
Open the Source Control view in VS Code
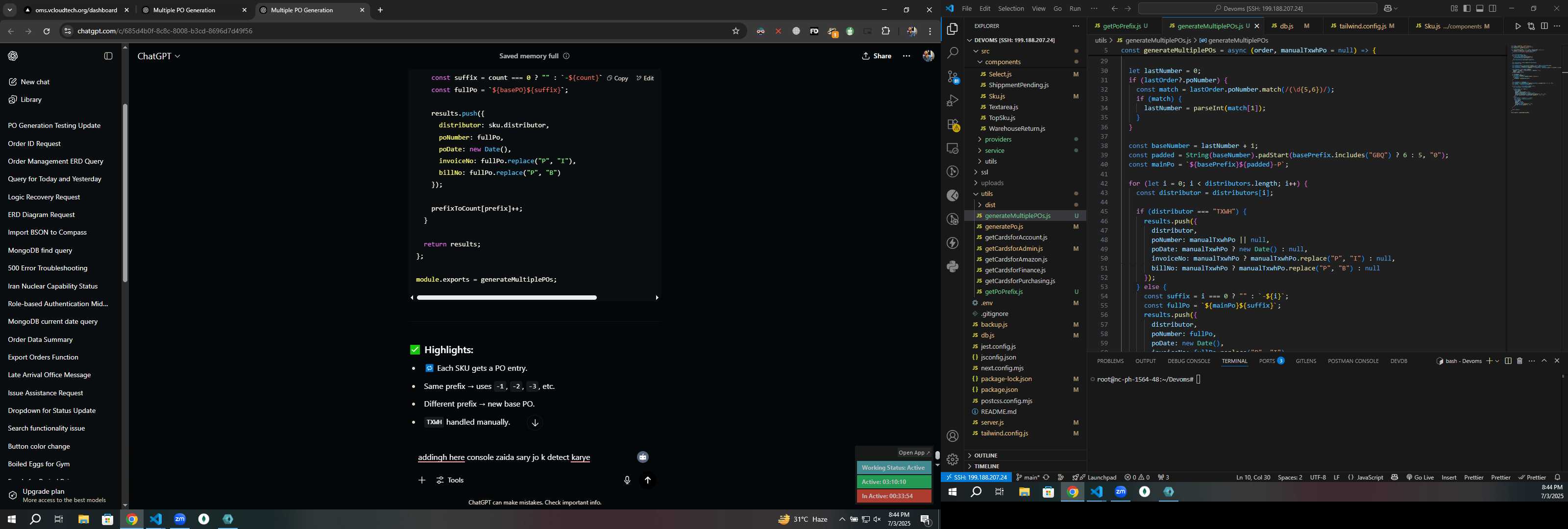[x=953, y=77]
